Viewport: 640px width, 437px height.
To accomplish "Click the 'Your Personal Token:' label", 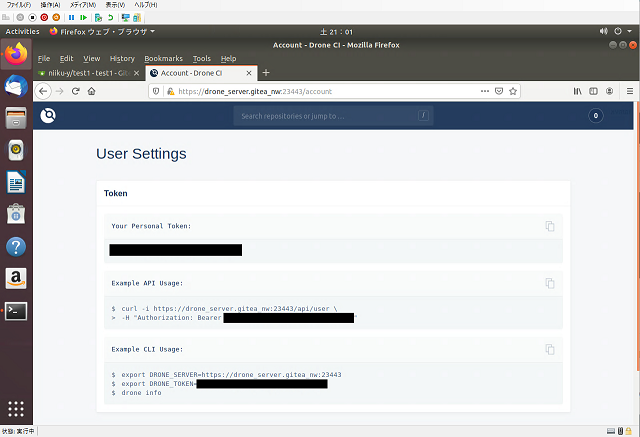I will [x=151, y=226].
